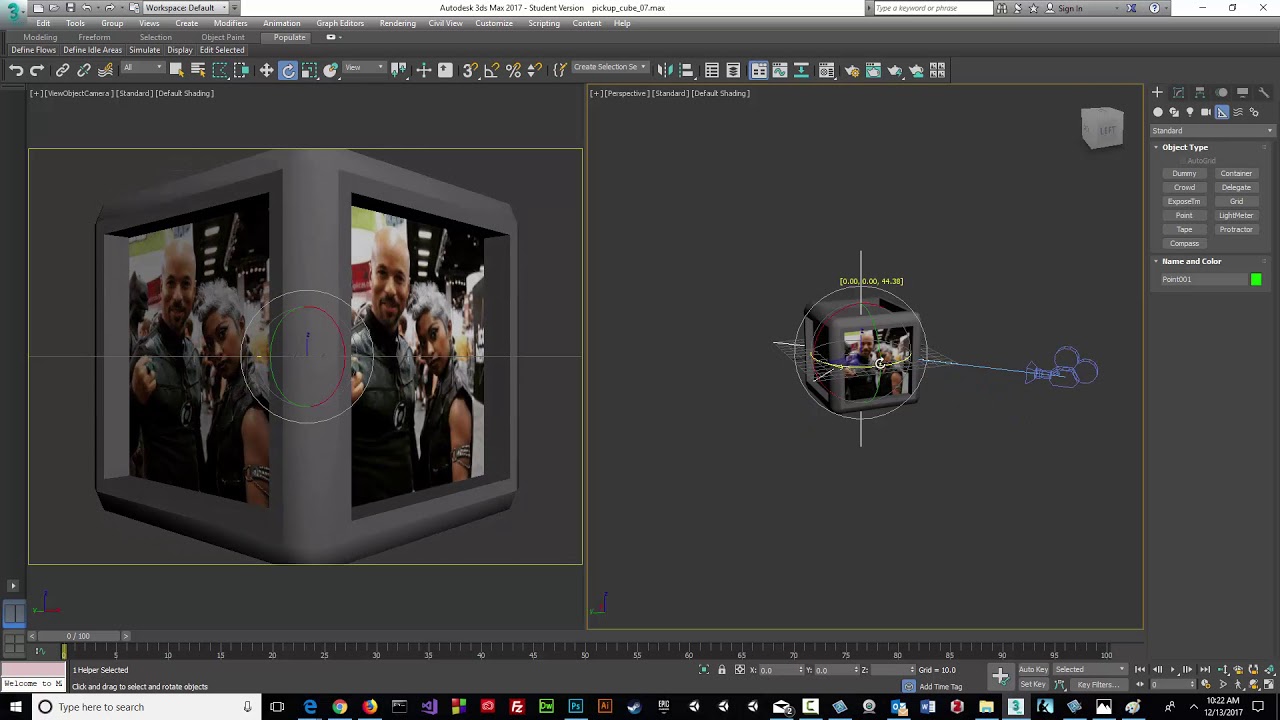The image size is (1280, 720).
Task: Activate the Select and Place tool
Action: (x=331, y=70)
